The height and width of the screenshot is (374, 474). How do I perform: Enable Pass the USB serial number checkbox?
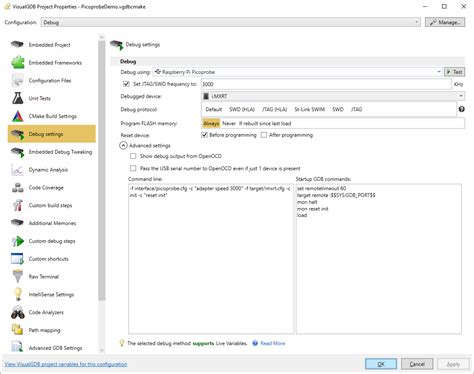coord(133,168)
